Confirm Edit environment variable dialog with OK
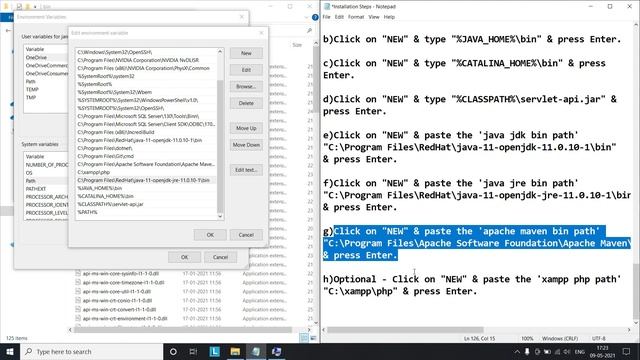The image size is (640, 360). pos(210,235)
